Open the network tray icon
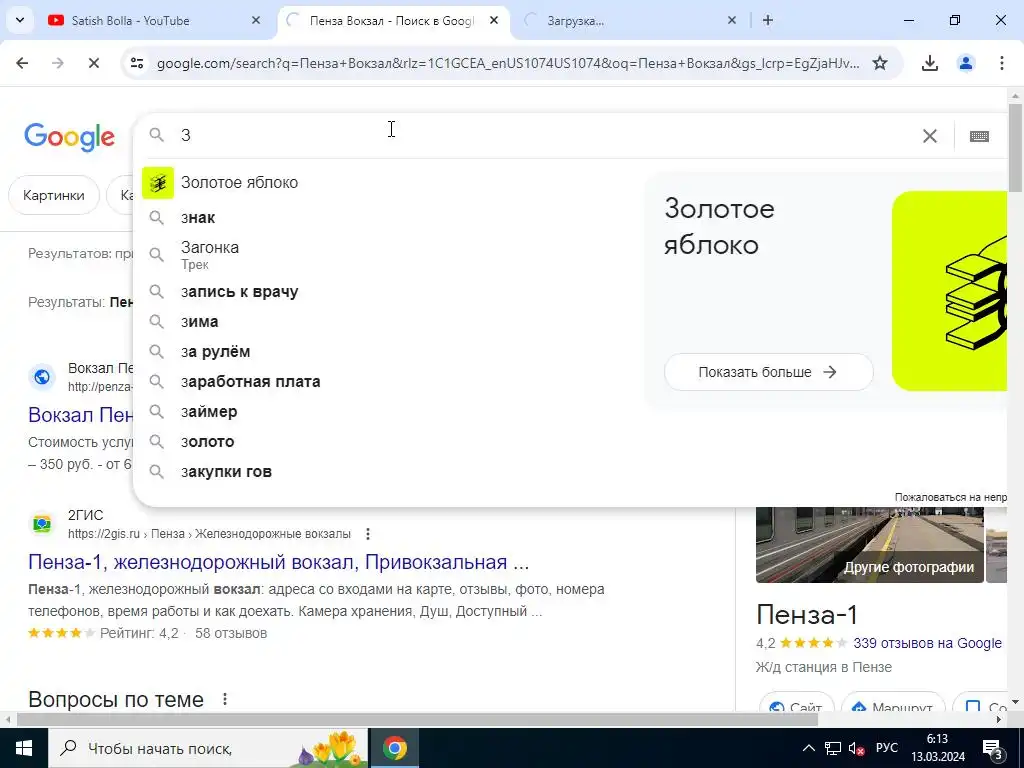 (x=833, y=748)
